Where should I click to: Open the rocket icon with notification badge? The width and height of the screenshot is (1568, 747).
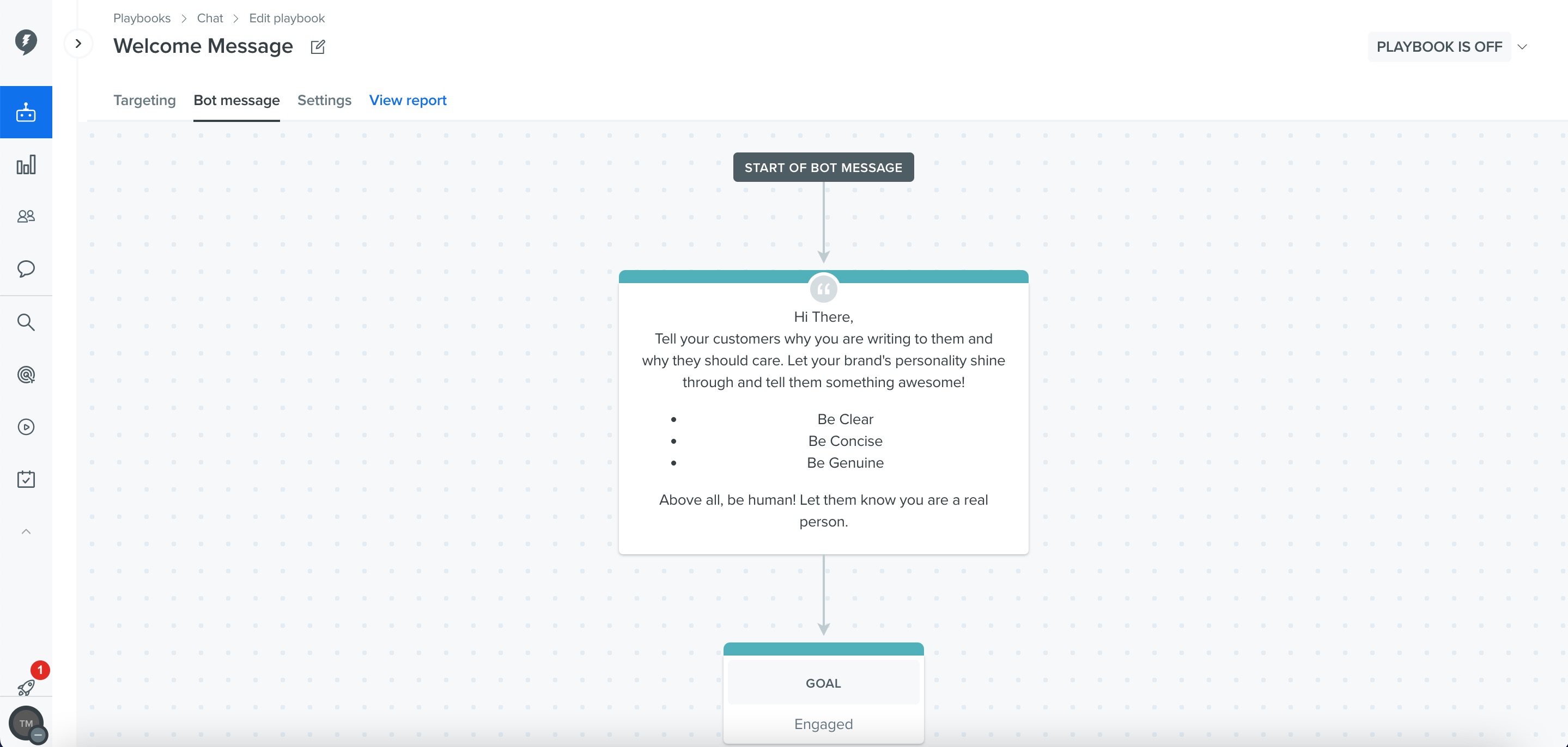tap(26, 688)
